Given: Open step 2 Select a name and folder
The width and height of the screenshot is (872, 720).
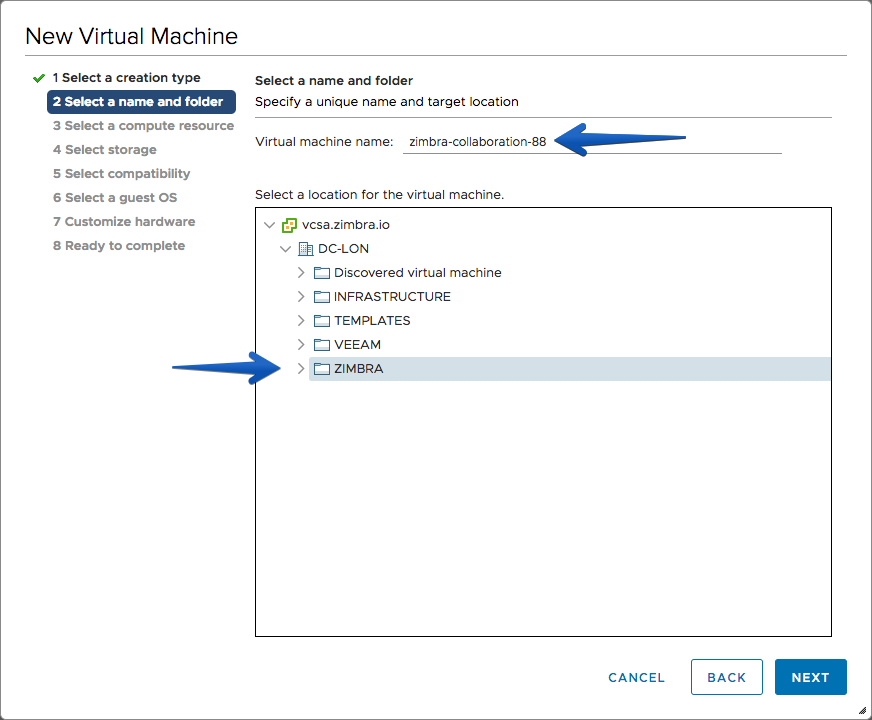Looking at the screenshot, I should pos(141,102).
